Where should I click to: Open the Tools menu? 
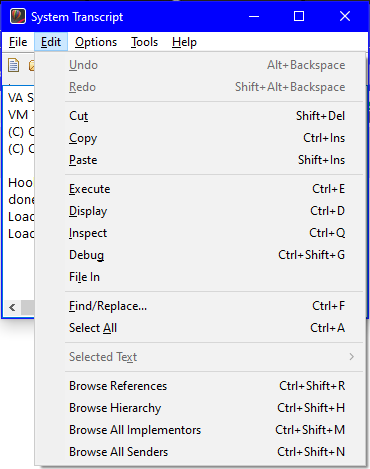tap(144, 42)
